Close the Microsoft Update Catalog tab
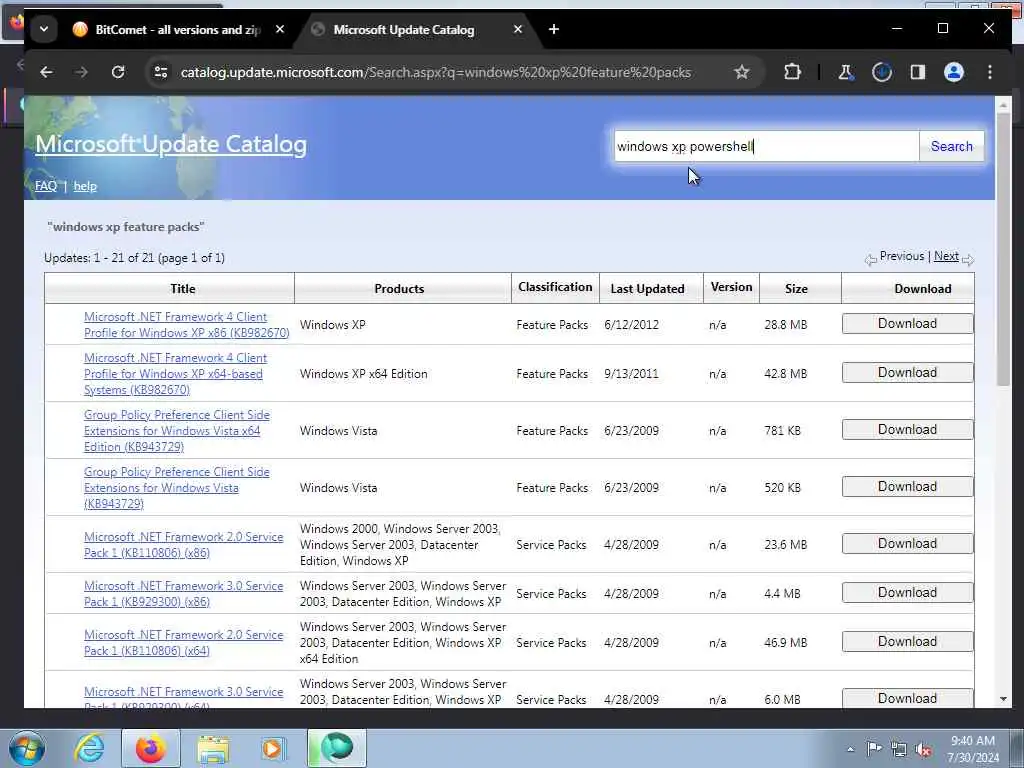Viewport: 1024px width, 768px height. [x=517, y=29]
